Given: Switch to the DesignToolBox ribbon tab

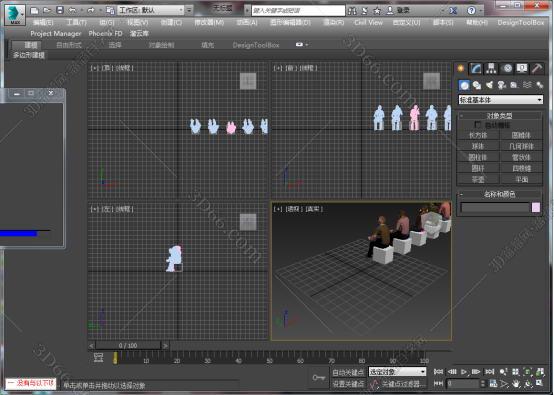Looking at the screenshot, I should click(x=256, y=45).
